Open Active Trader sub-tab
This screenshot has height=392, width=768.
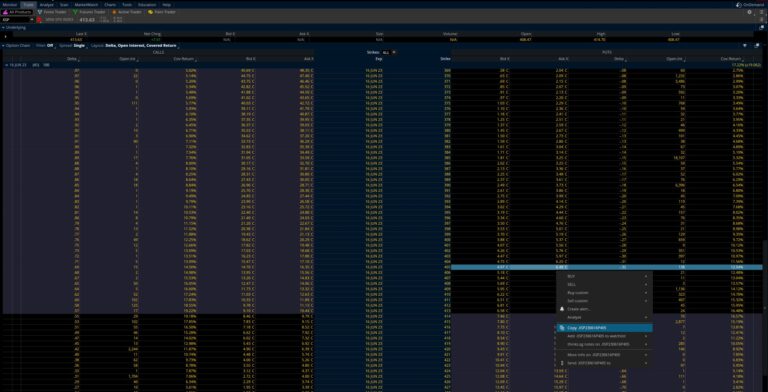127,12
